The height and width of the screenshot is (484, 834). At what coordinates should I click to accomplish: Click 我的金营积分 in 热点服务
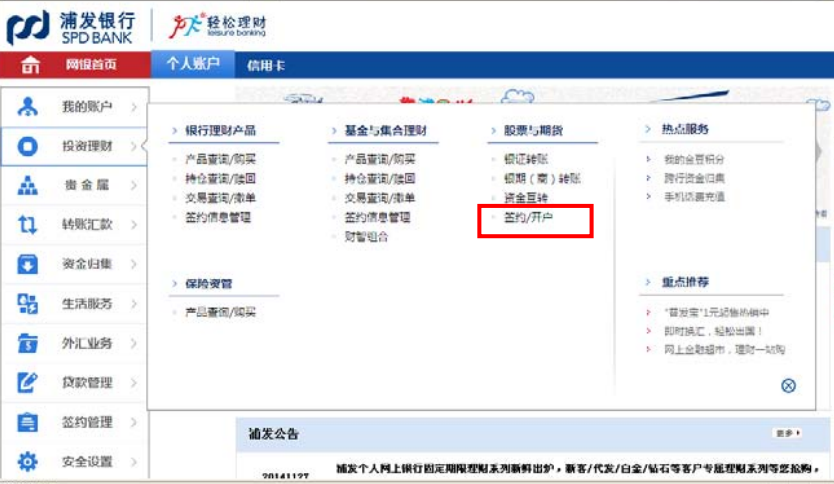[x=693, y=159]
